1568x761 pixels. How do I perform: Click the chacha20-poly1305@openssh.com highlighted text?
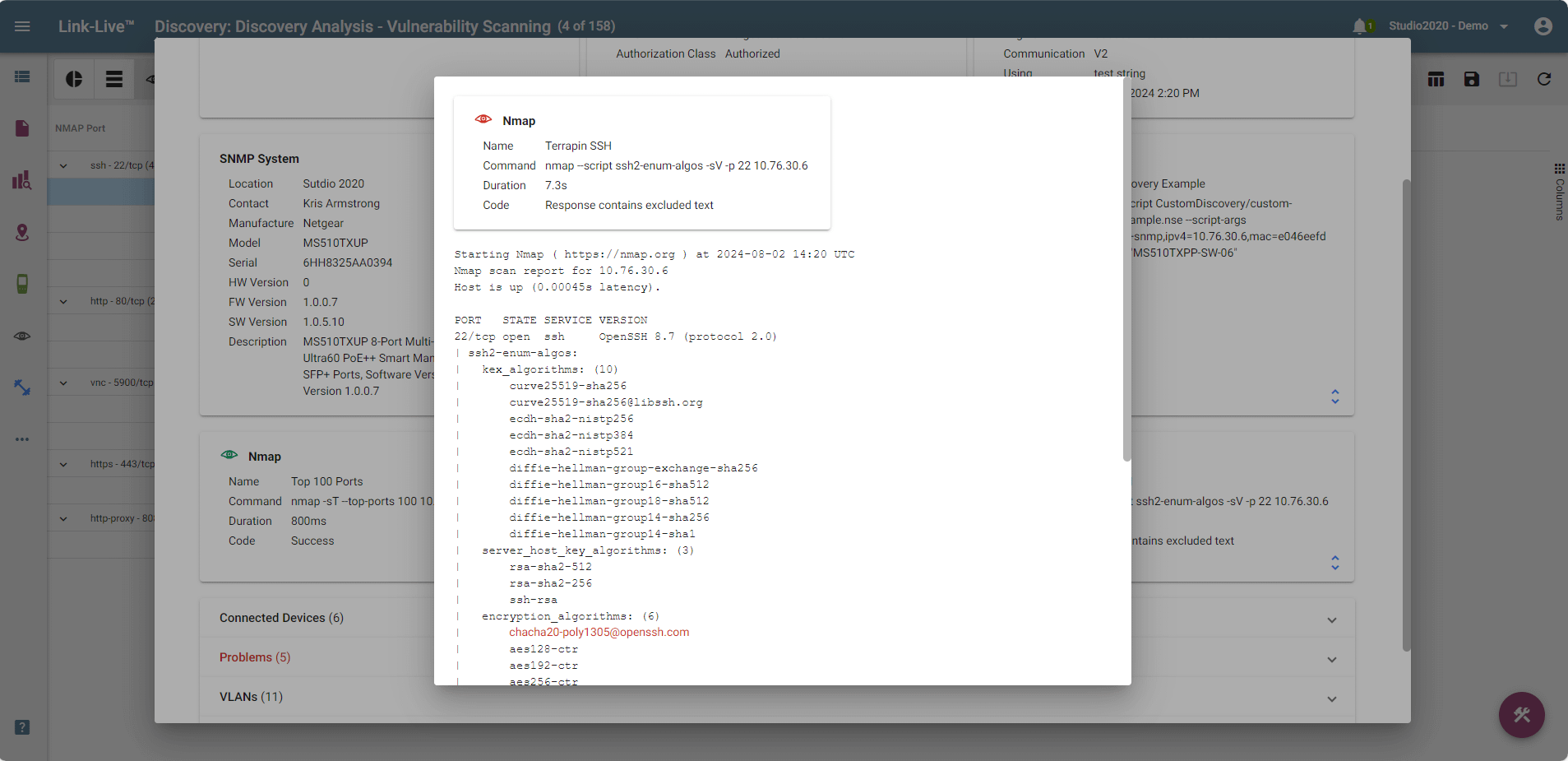pyautogui.click(x=598, y=632)
